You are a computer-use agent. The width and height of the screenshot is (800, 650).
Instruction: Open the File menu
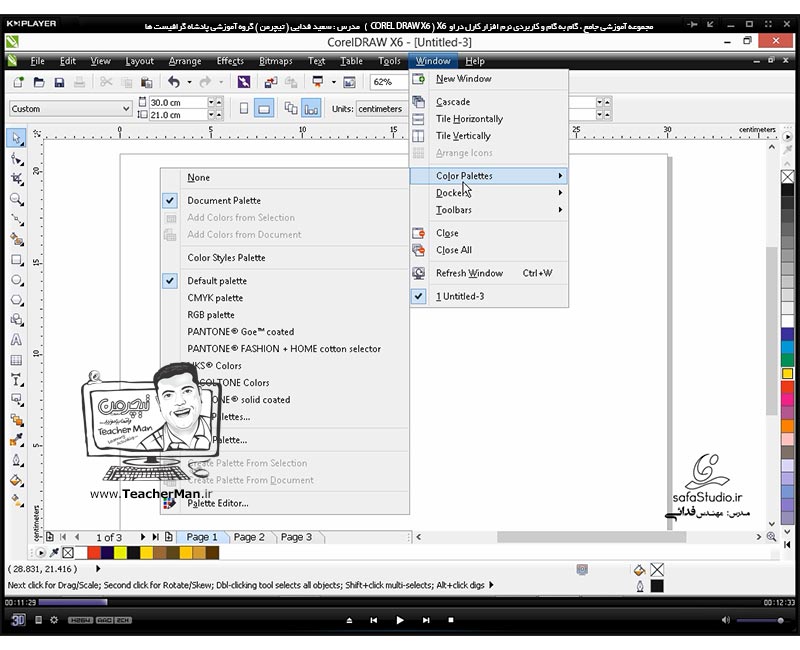pyautogui.click(x=37, y=61)
